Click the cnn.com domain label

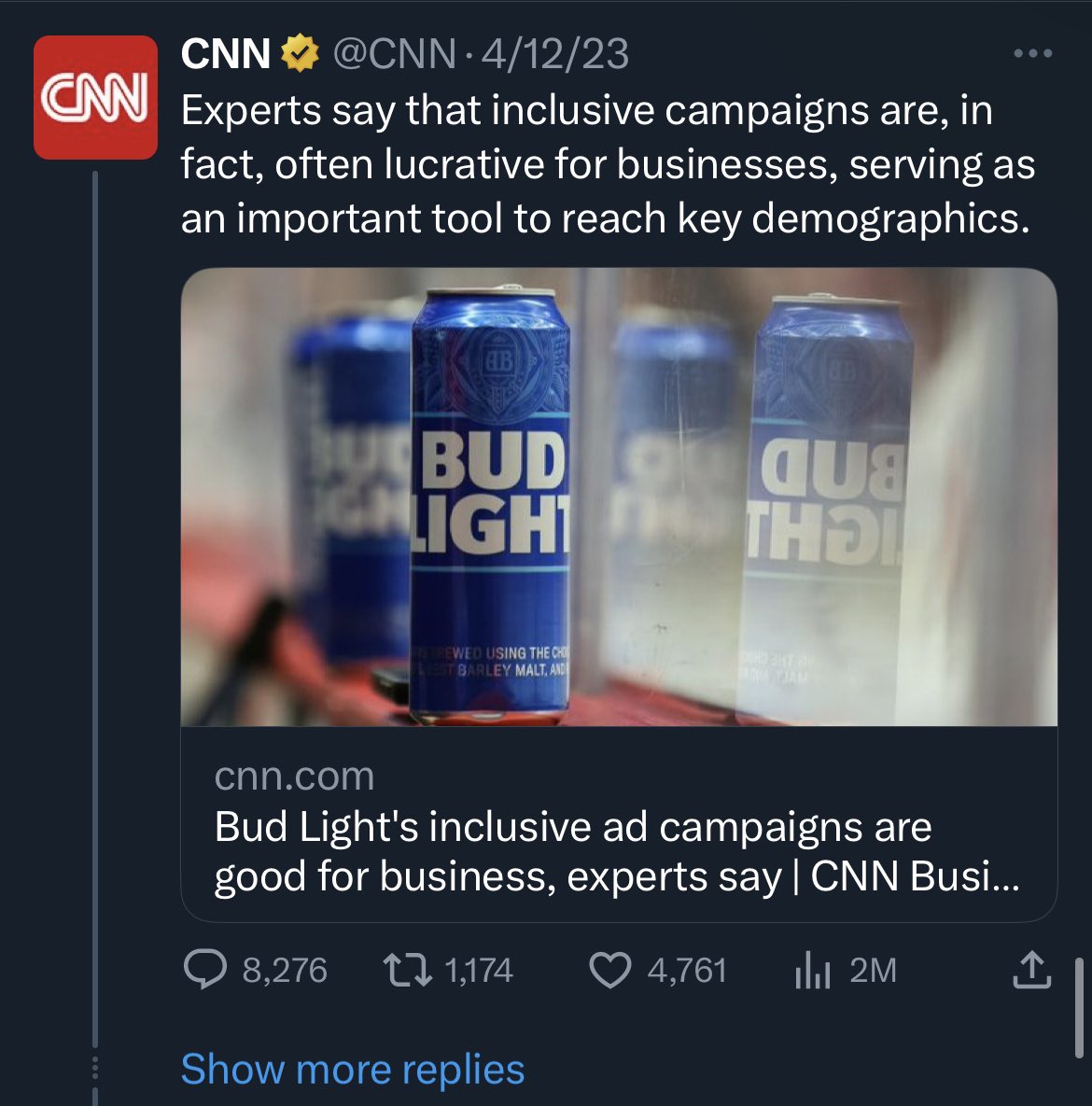click(x=294, y=776)
